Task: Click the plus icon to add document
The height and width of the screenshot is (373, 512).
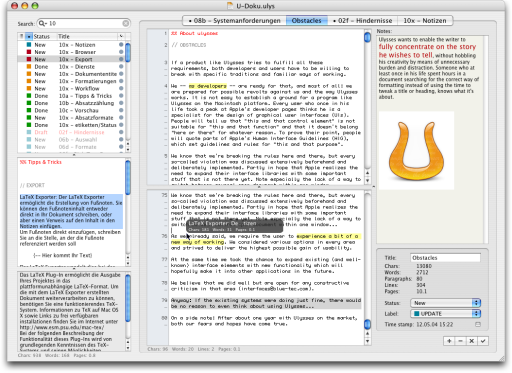Action: [x=449, y=341]
